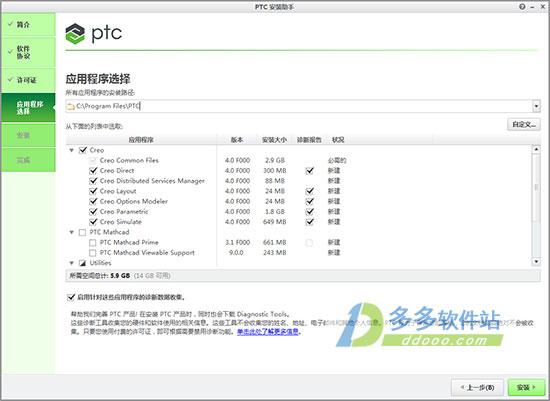Check the PTC Mathcad group checkbox
The image size is (550, 401).
pos(82,232)
